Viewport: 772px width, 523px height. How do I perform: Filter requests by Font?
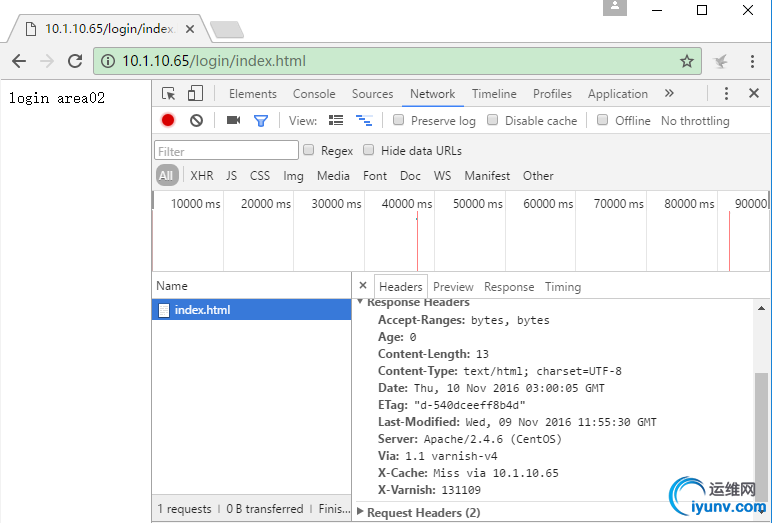point(375,175)
